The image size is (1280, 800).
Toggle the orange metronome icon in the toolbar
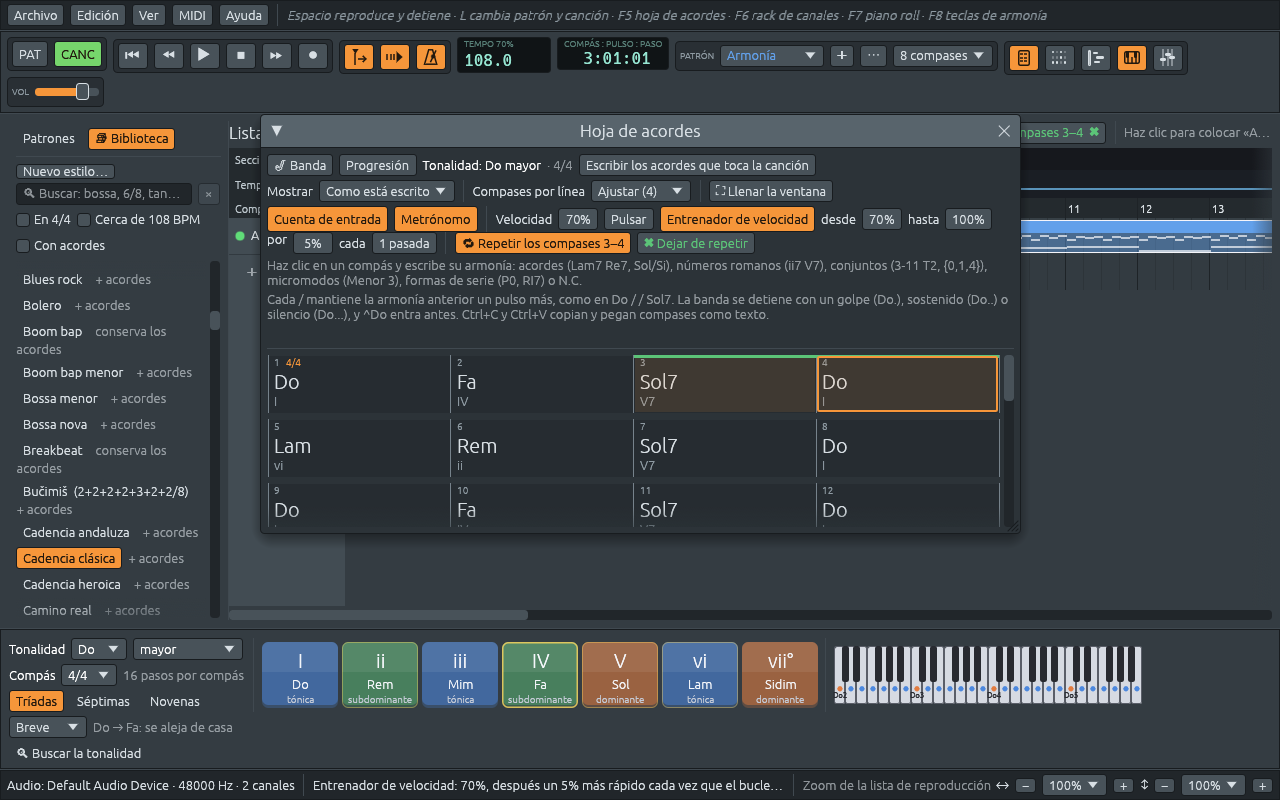click(431, 57)
